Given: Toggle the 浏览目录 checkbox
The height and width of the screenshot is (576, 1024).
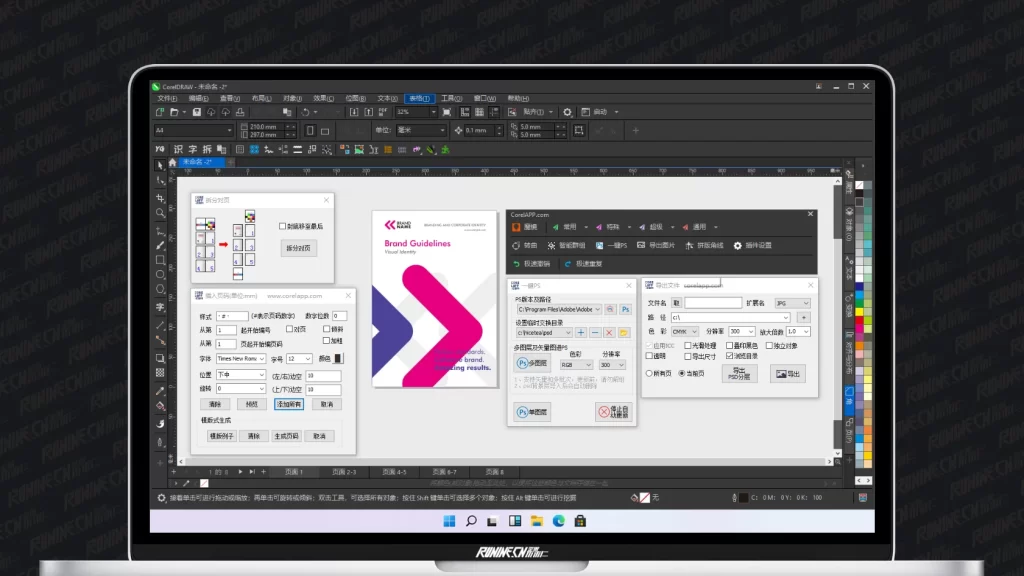Looking at the screenshot, I should pos(729,356).
